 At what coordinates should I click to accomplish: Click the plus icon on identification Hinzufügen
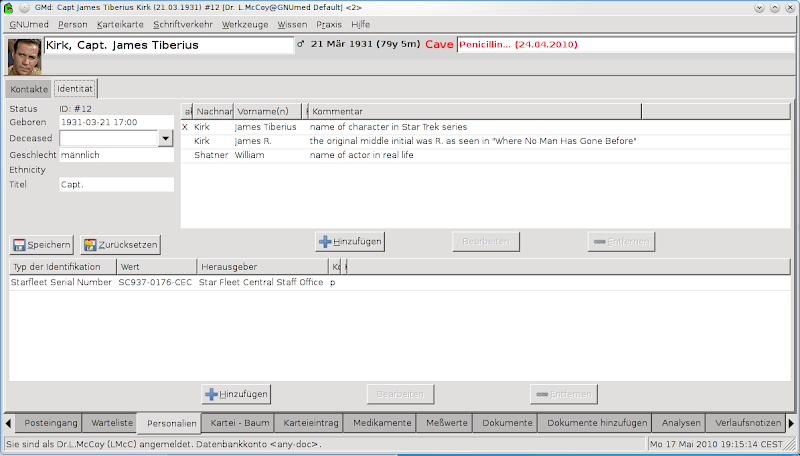[211, 394]
